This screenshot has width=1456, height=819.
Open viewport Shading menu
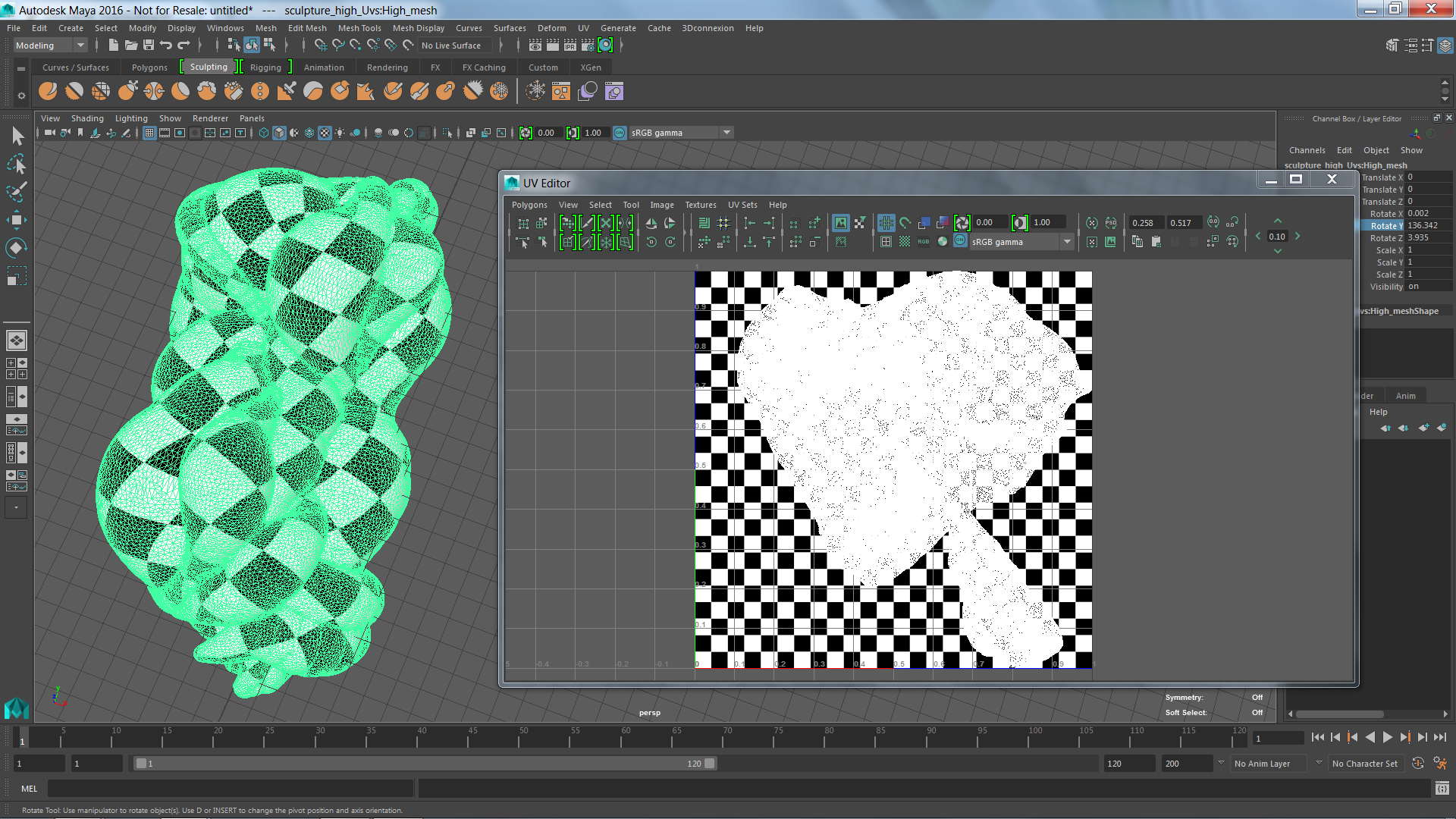coord(87,118)
